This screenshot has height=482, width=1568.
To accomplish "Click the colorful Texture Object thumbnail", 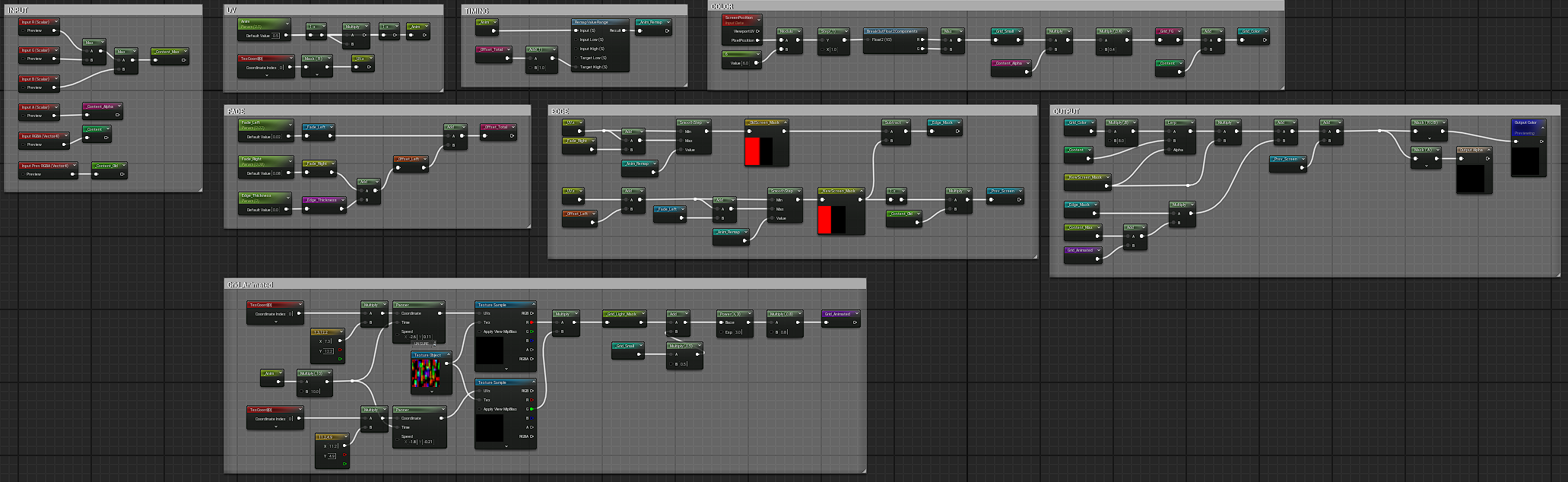I will [426, 374].
